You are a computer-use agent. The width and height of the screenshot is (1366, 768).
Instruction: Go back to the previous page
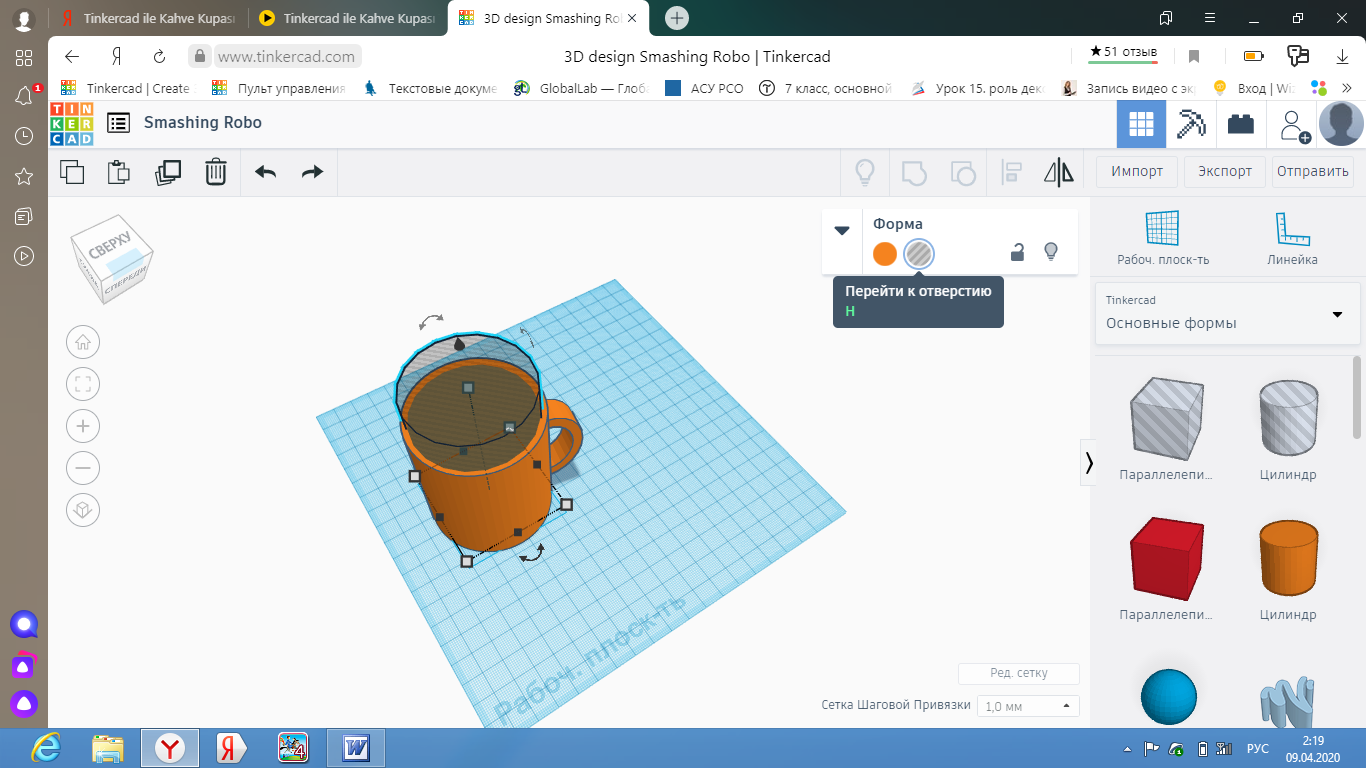pyautogui.click(x=72, y=56)
